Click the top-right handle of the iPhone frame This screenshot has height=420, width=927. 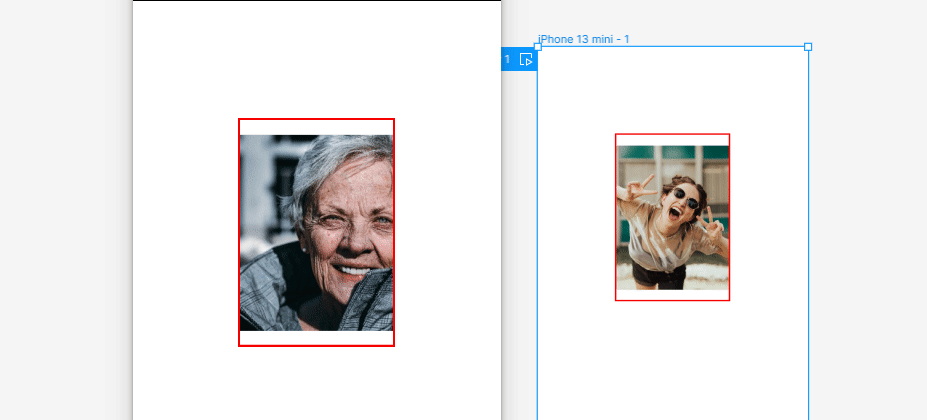(x=808, y=47)
